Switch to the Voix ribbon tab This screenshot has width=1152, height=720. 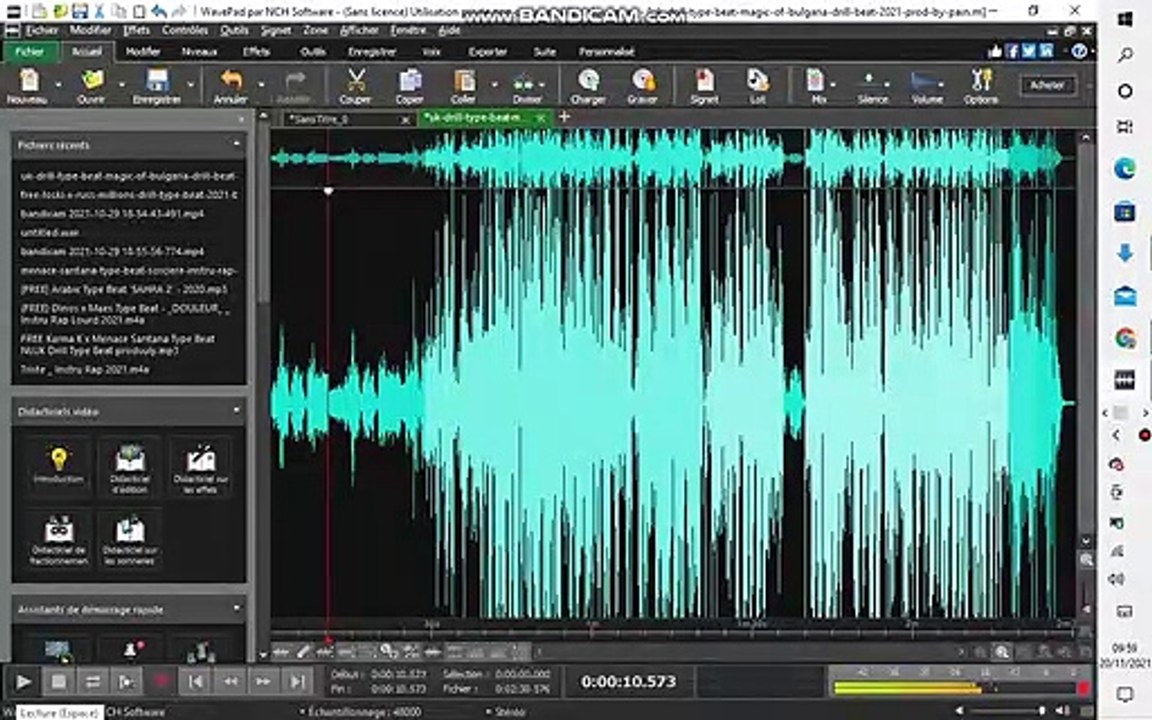431,51
